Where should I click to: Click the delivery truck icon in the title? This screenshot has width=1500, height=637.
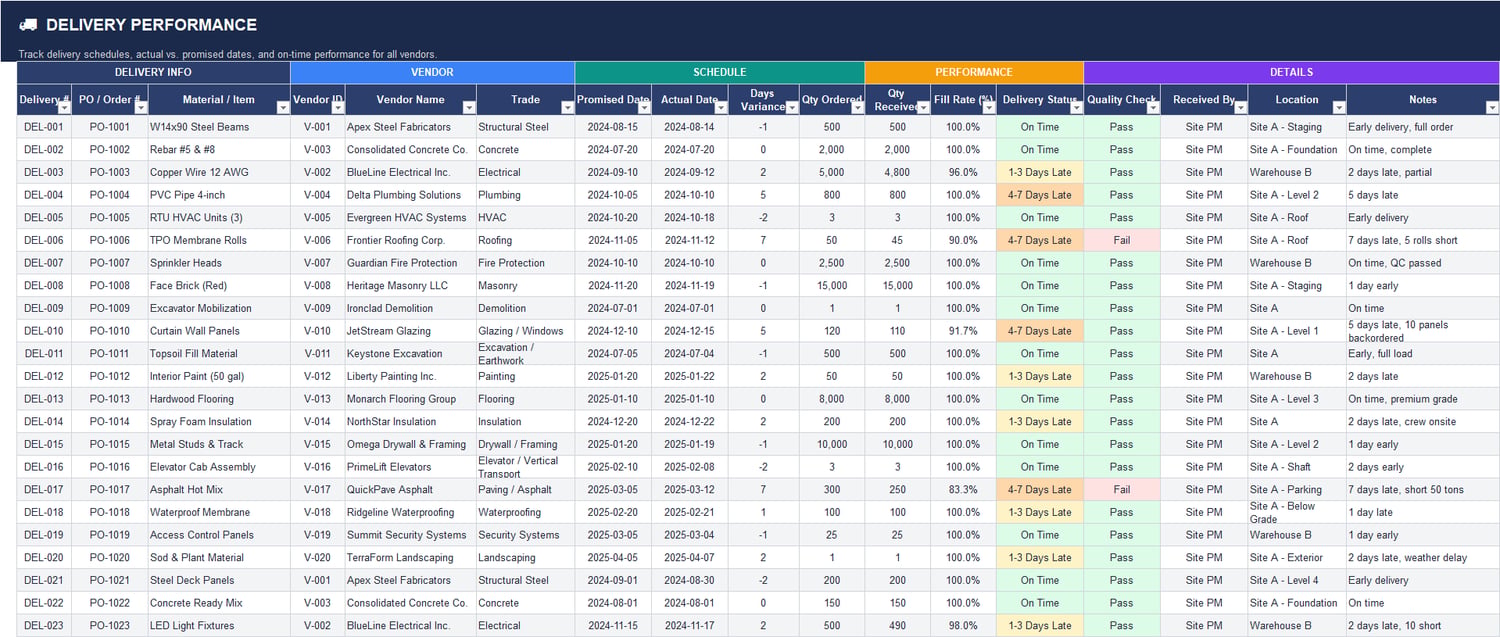pyautogui.click(x=28, y=25)
